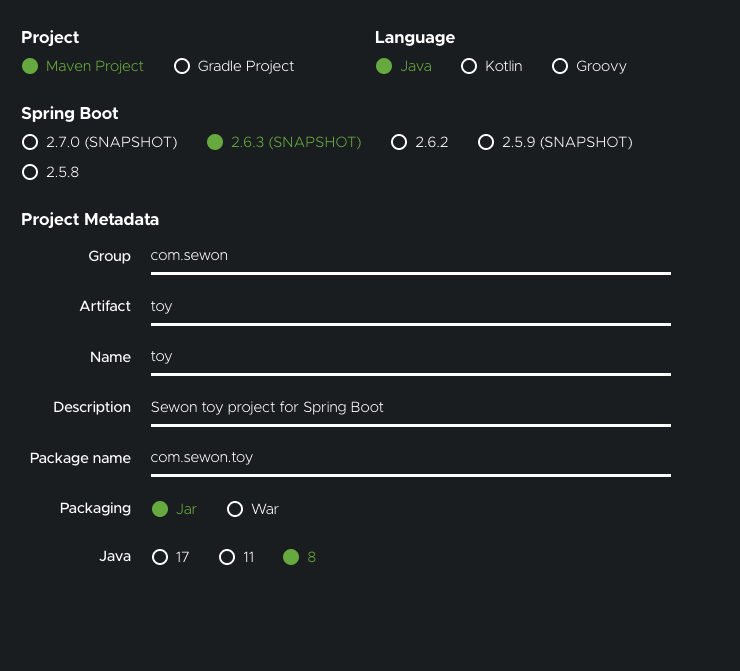Select Spring Boot version 2.6.2
Image resolution: width=740 pixels, height=671 pixels.
click(x=400, y=142)
